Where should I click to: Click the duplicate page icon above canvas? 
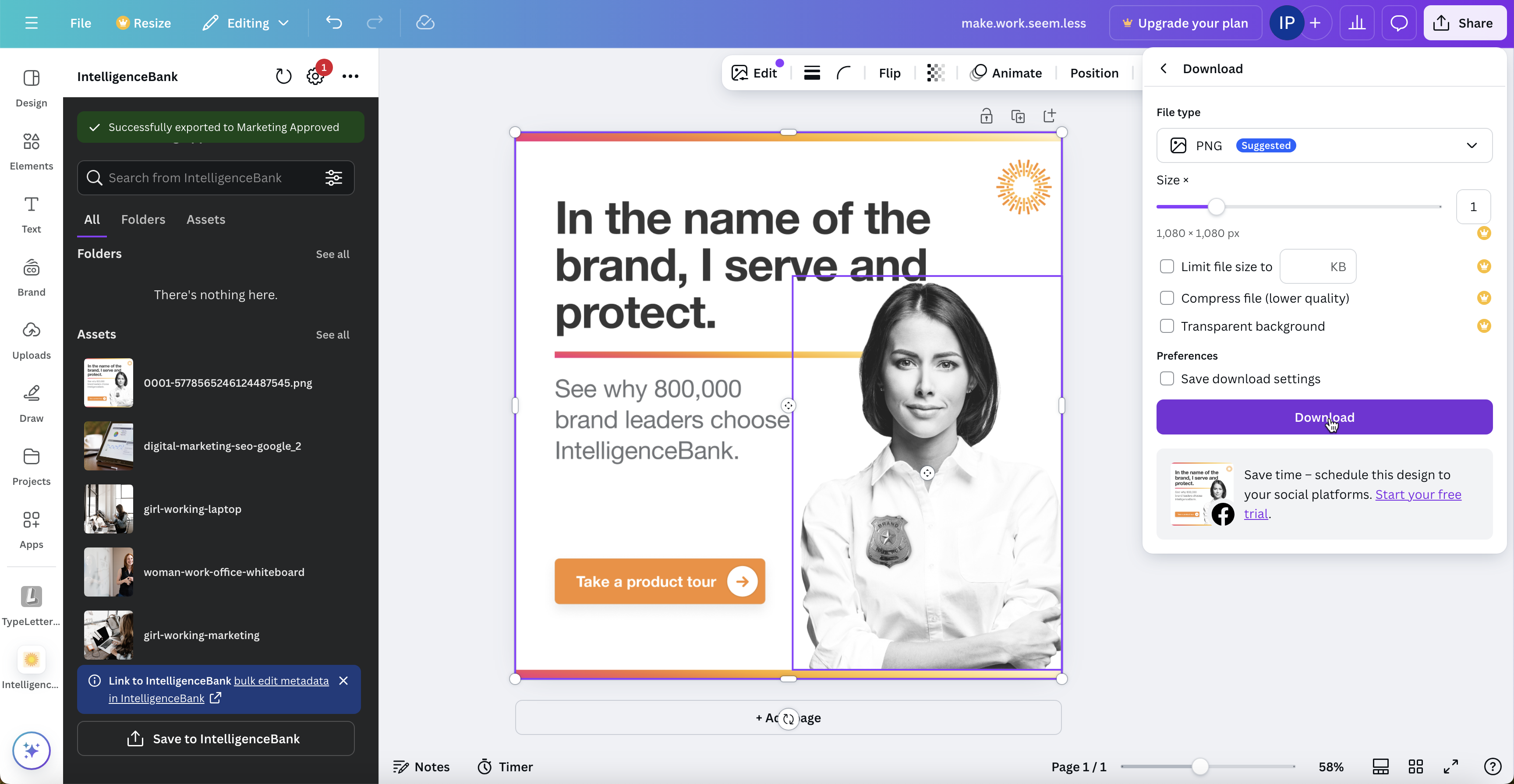click(x=1017, y=116)
